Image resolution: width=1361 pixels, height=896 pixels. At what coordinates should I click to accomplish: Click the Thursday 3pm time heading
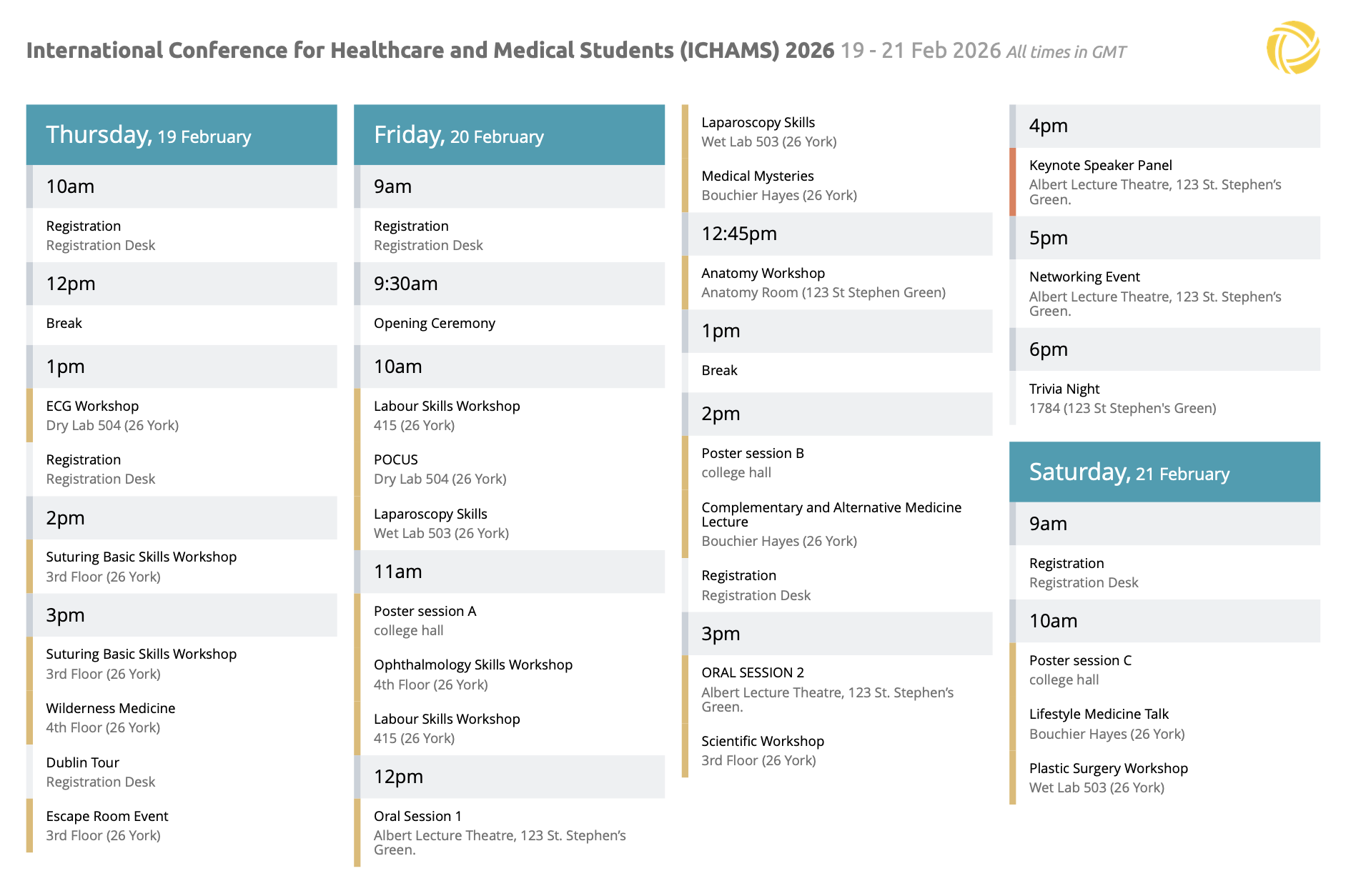click(x=182, y=615)
